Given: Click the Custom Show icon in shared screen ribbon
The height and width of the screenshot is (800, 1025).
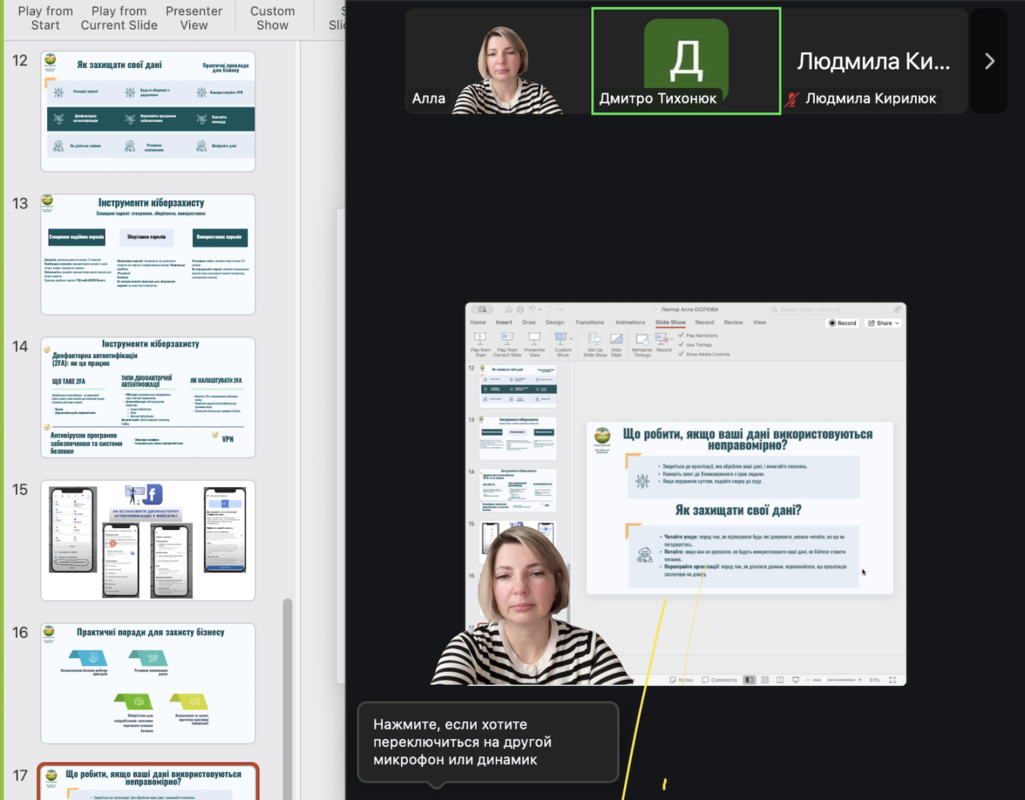Looking at the screenshot, I should pyautogui.click(x=560, y=339).
